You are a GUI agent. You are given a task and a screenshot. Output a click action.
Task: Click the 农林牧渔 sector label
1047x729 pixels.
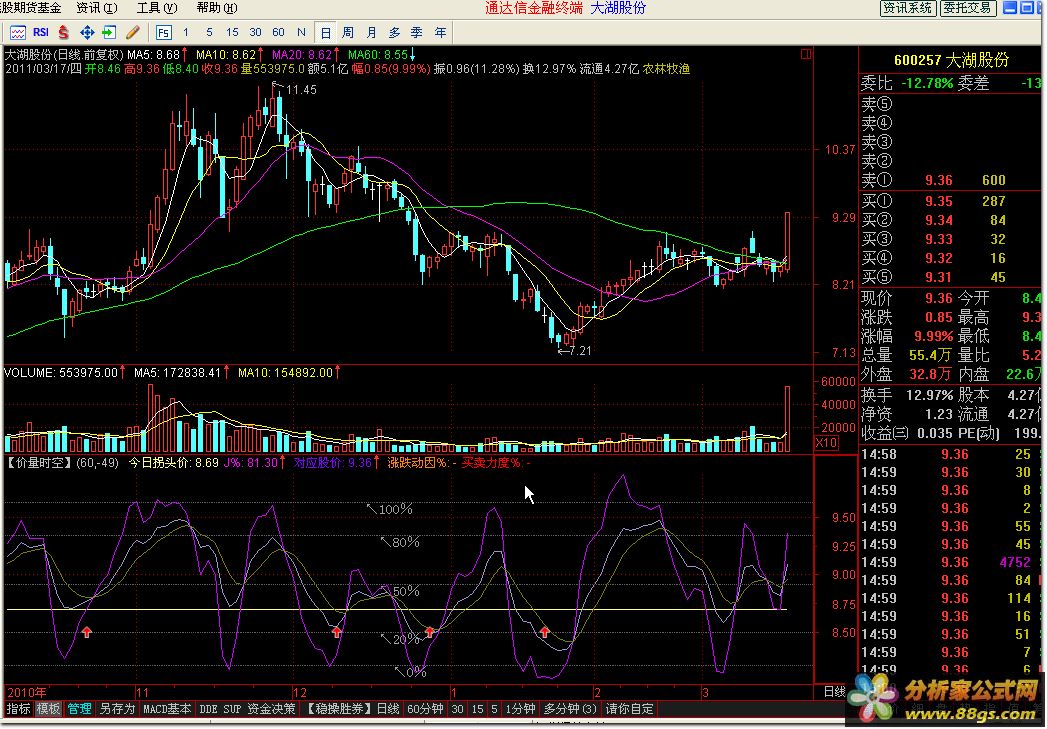(x=666, y=69)
